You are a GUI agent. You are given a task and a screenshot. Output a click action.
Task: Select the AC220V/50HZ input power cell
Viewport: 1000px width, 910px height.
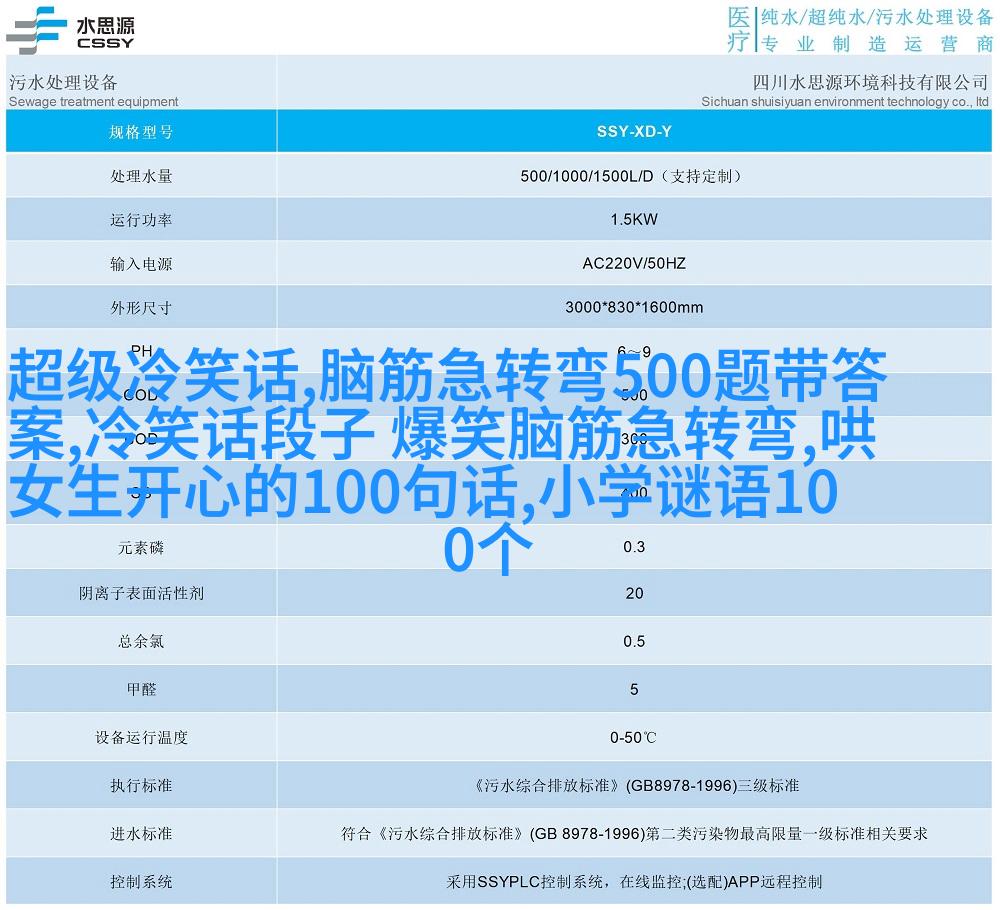pos(634,264)
